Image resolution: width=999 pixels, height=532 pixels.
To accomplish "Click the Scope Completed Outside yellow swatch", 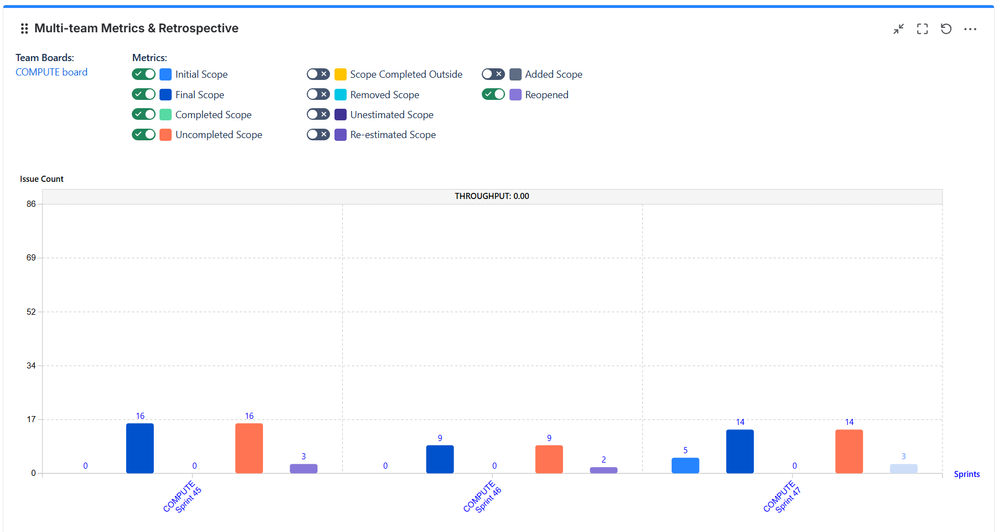I will point(340,75).
